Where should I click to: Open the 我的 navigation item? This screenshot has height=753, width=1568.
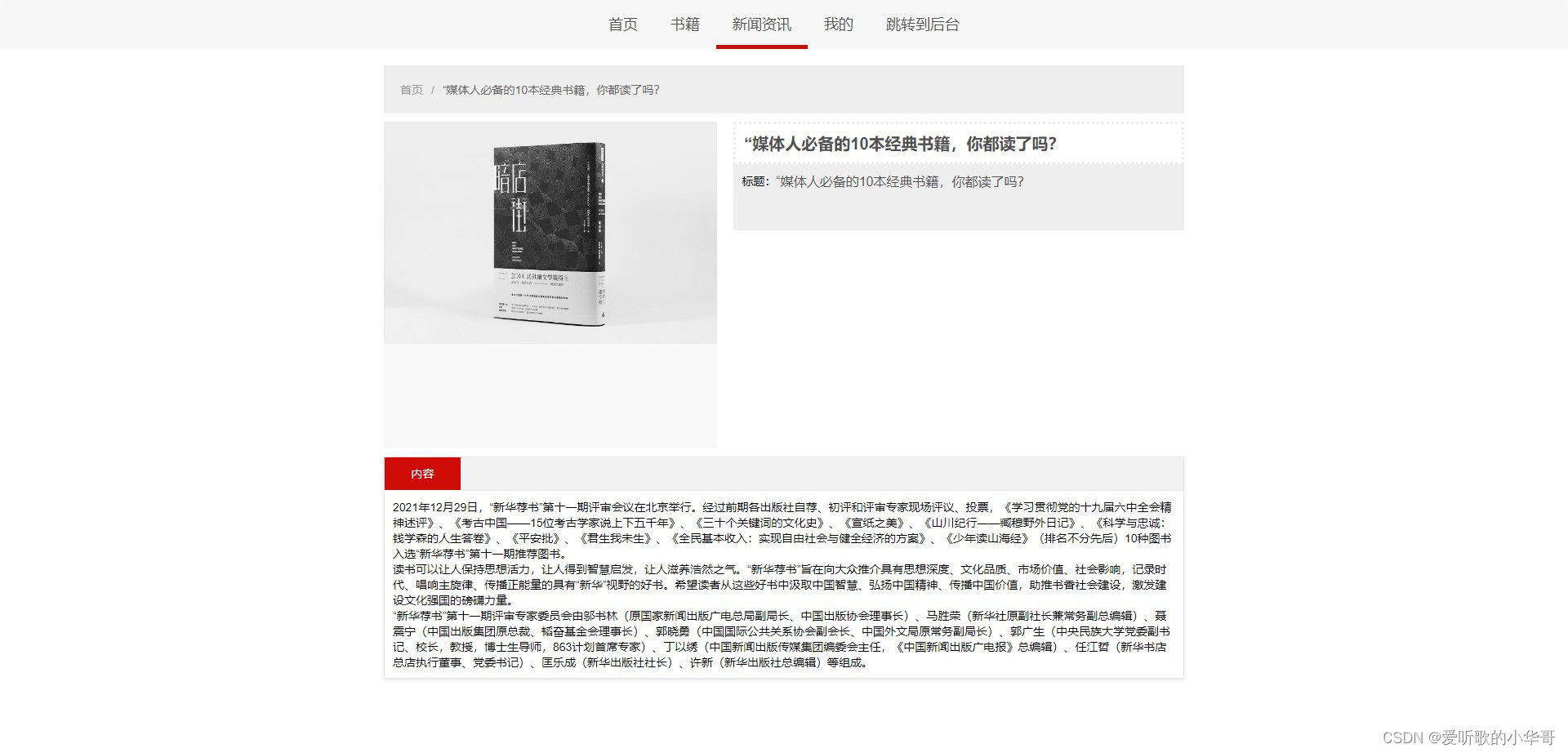click(838, 25)
